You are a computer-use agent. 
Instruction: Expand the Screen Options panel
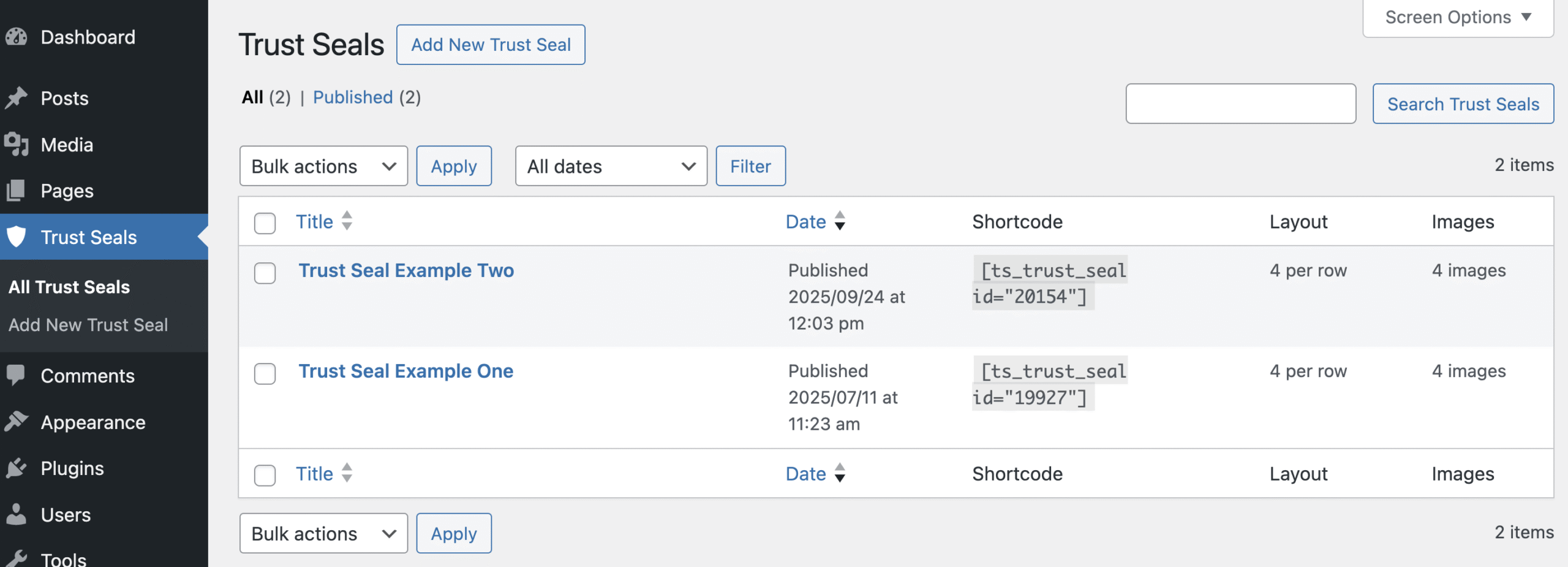(1458, 17)
